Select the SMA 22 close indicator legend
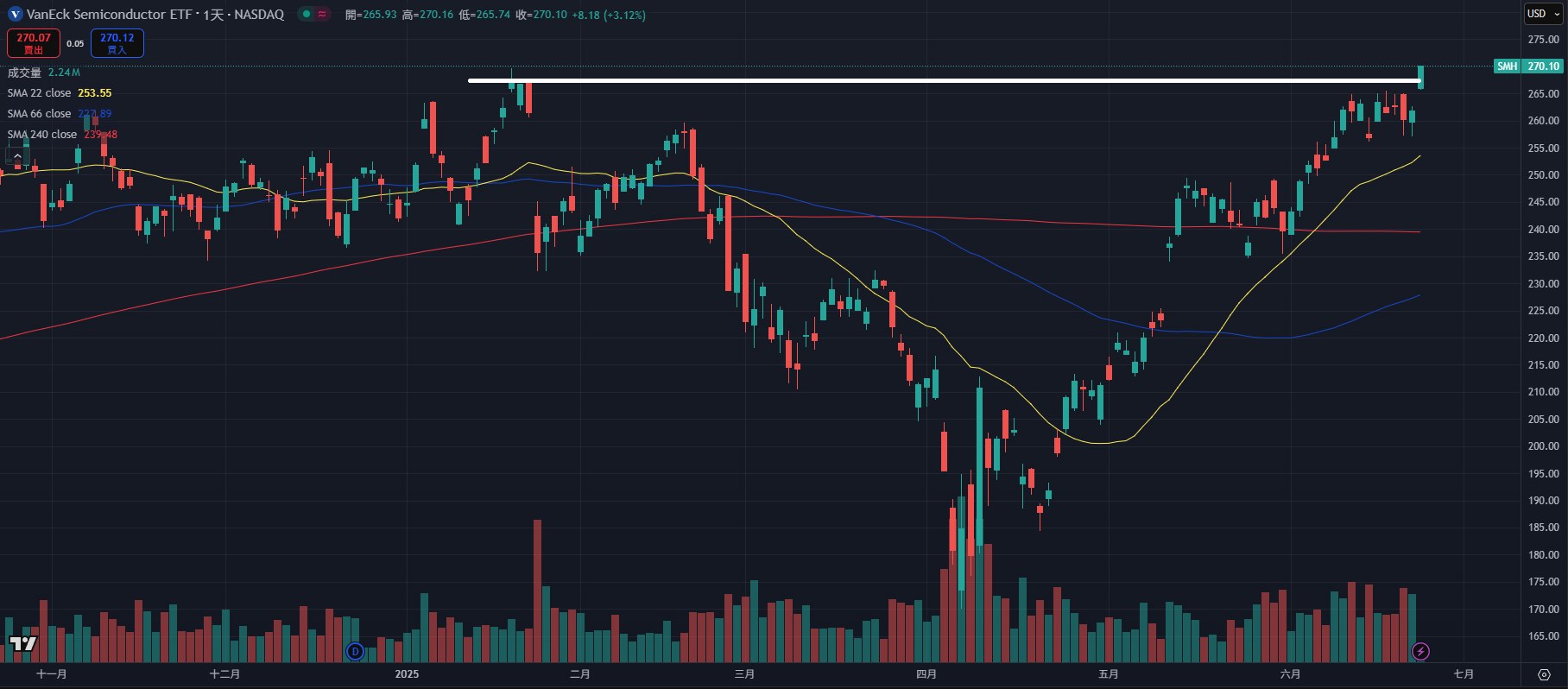The width and height of the screenshot is (1568, 689). [40, 93]
